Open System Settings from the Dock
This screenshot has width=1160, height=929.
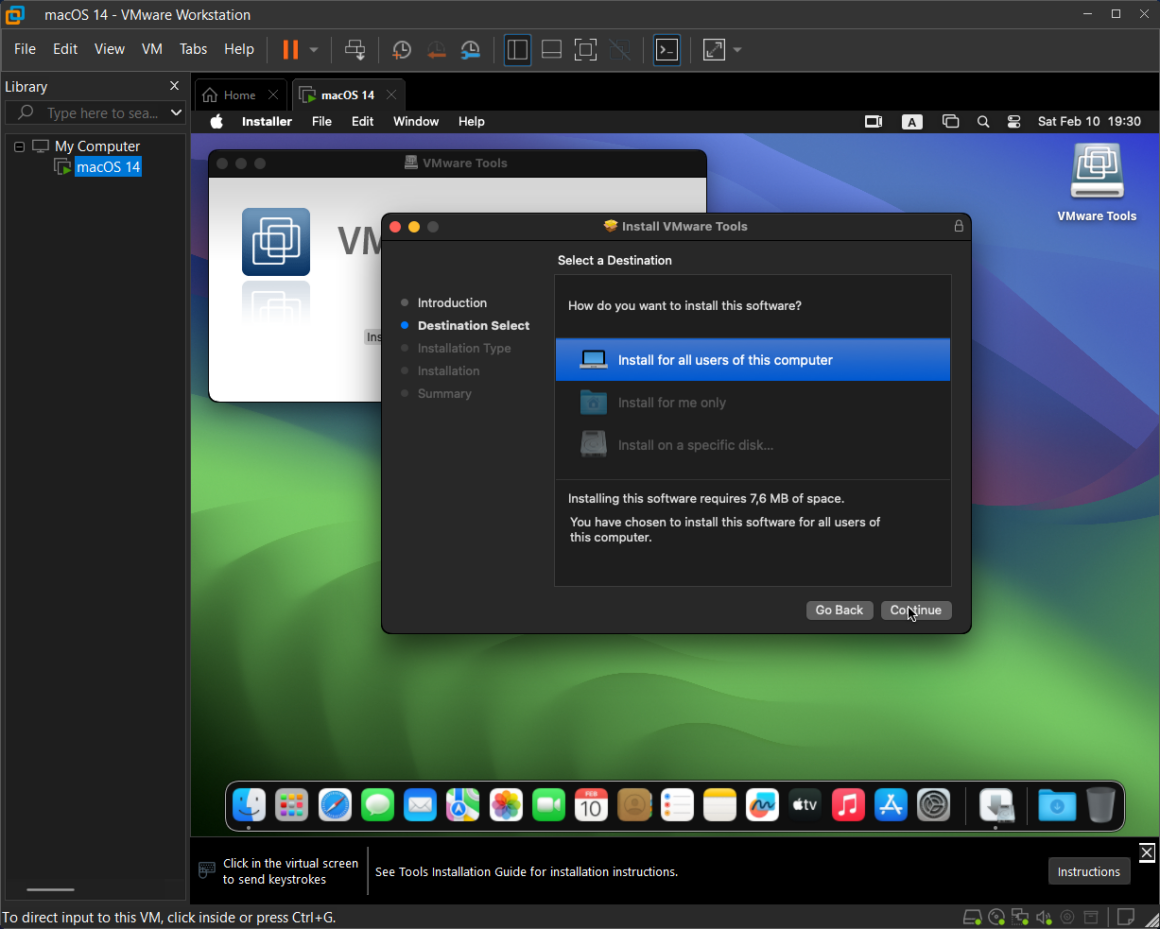click(934, 805)
